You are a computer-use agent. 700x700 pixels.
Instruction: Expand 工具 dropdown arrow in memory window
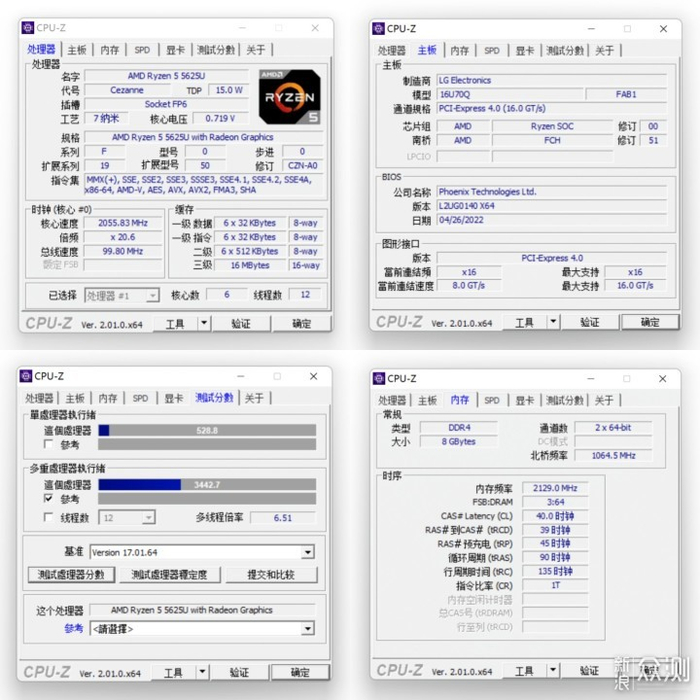[553, 670]
